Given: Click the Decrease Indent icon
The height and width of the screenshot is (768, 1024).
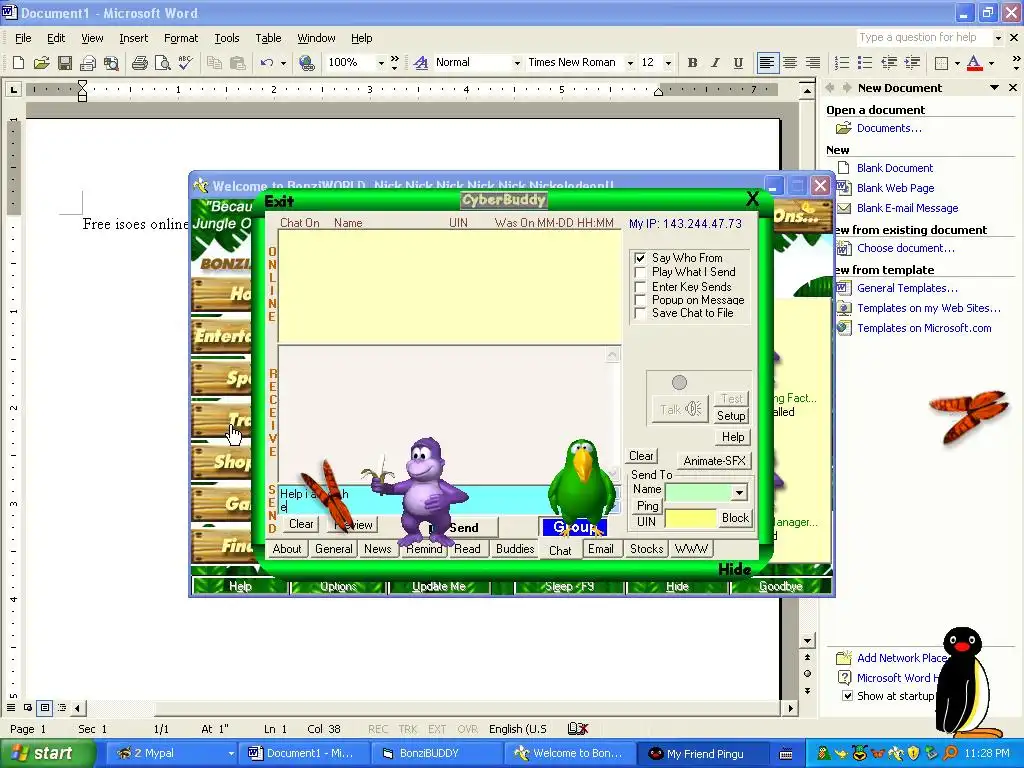Looking at the screenshot, I should coord(889,63).
